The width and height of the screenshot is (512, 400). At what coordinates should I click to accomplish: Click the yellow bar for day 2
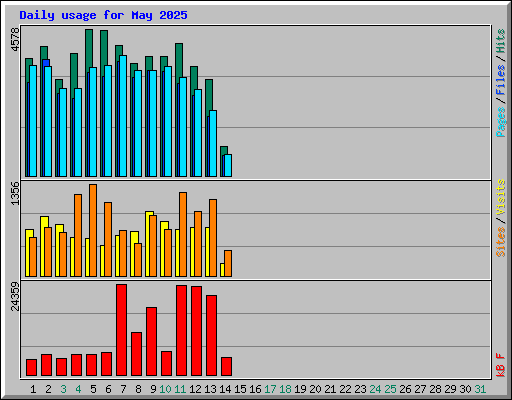[43, 247]
